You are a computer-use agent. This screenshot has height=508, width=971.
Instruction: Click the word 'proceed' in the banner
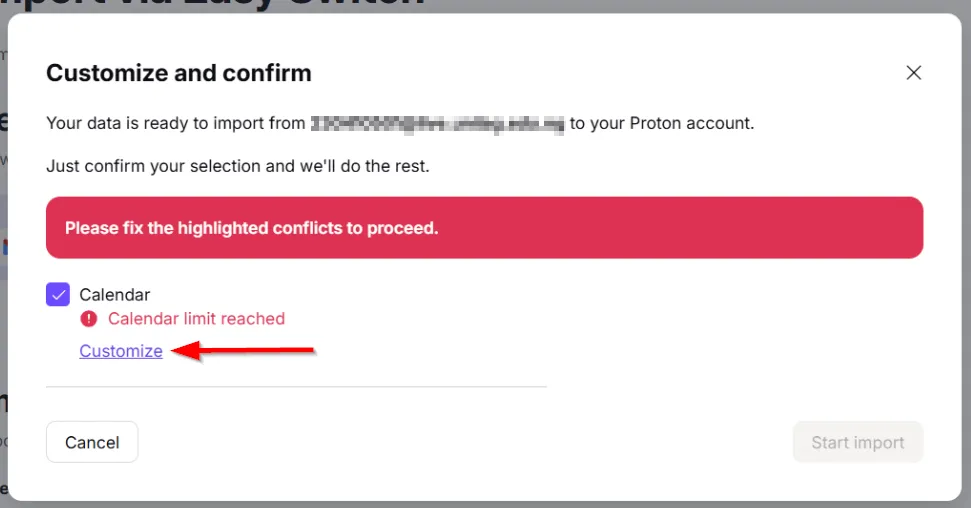click(406, 228)
